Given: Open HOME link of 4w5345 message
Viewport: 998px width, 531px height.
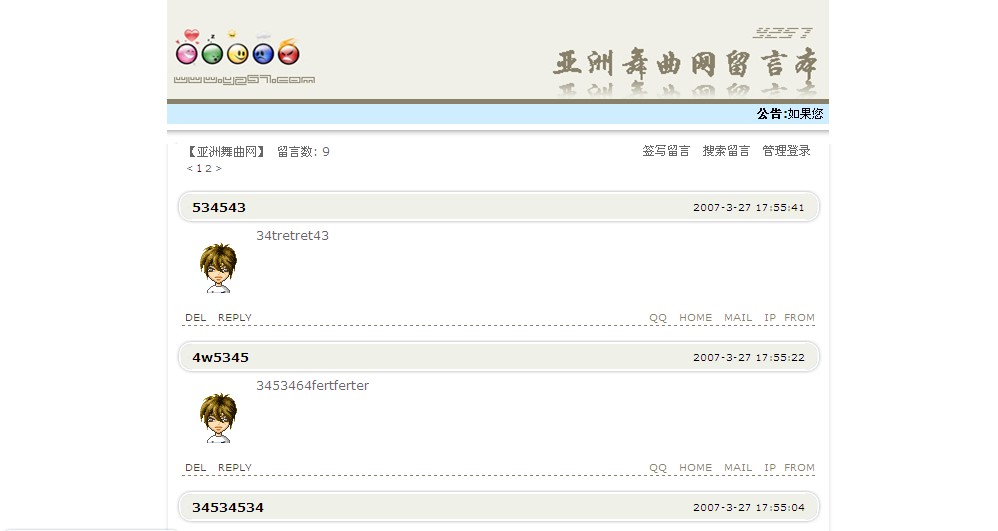Looking at the screenshot, I should (696, 467).
